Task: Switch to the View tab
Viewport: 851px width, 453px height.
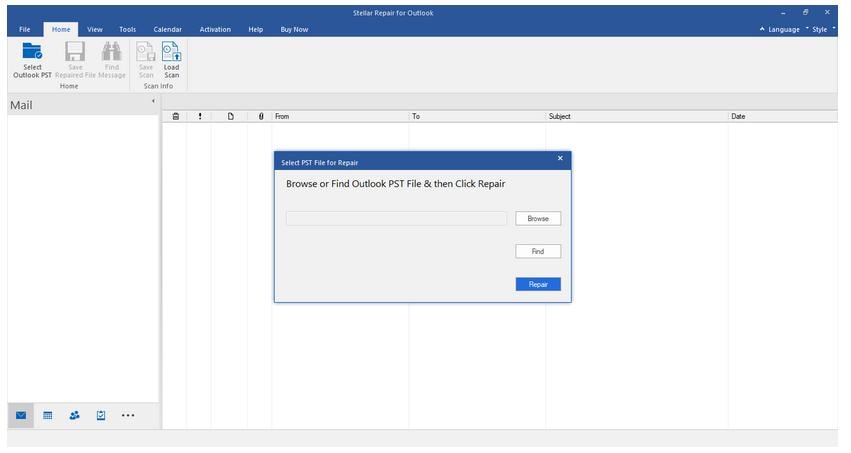Action: pos(94,29)
